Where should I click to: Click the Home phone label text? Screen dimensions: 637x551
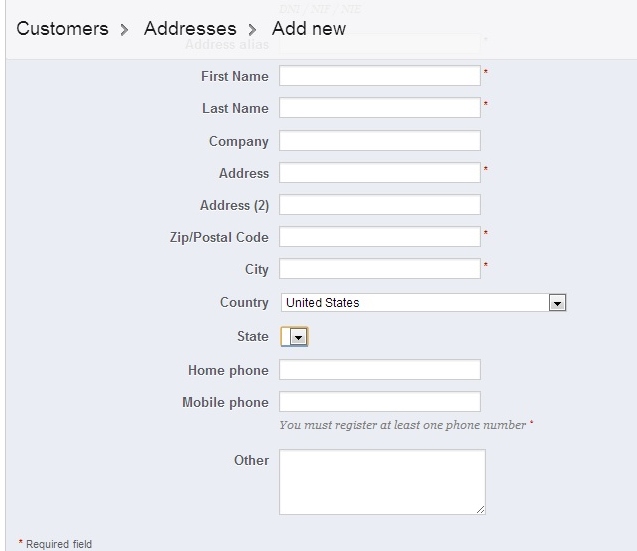click(228, 370)
